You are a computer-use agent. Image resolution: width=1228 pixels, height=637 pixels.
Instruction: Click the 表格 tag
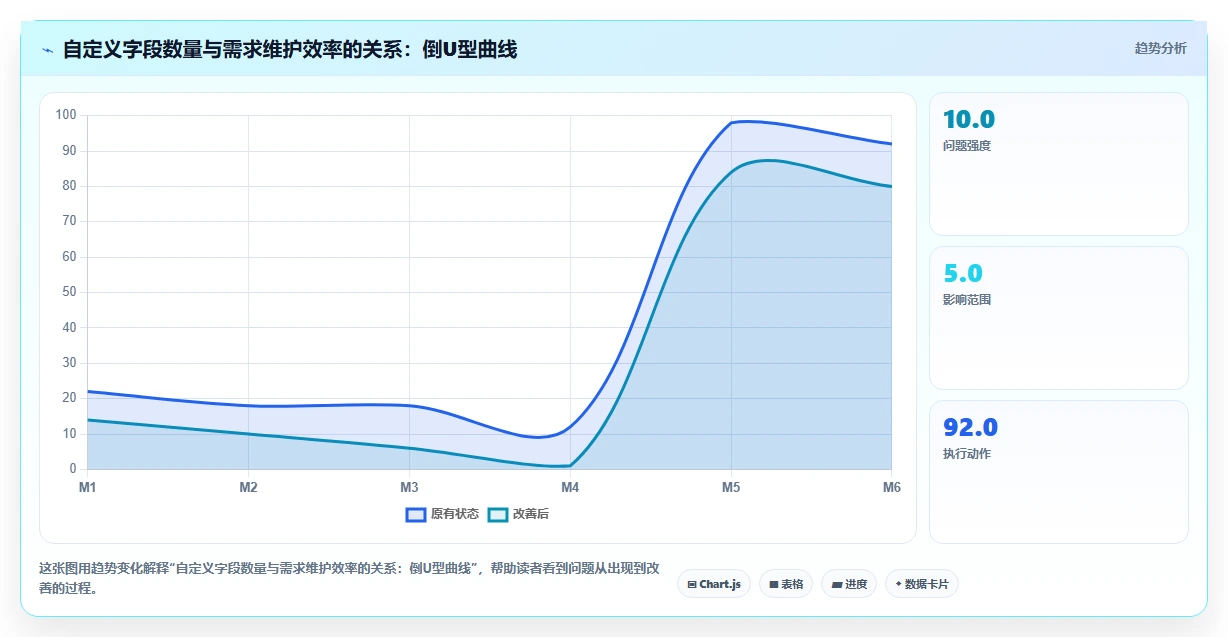coord(786,584)
